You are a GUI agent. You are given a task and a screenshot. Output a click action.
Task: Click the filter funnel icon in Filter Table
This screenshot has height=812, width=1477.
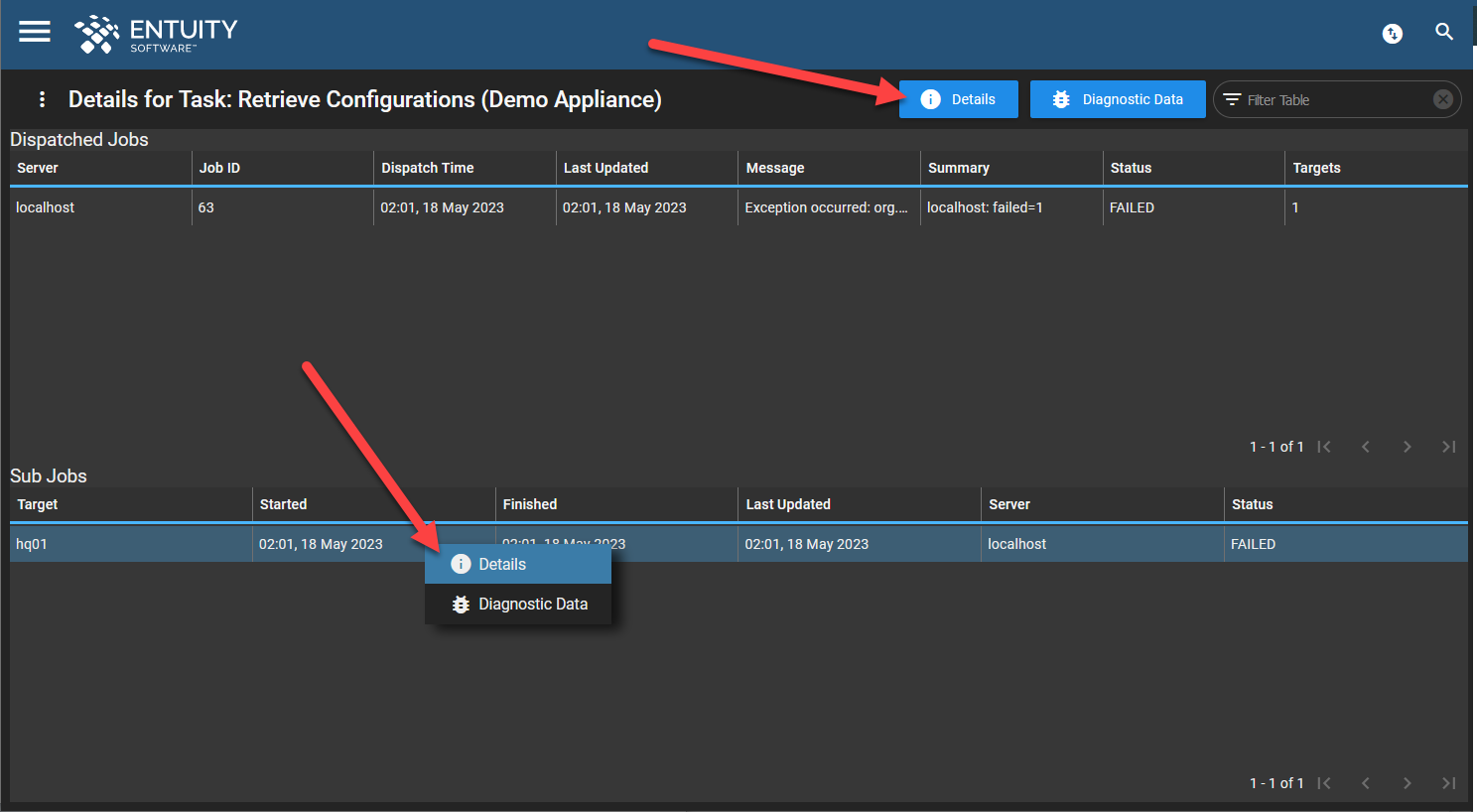[x=1234, y=98]
